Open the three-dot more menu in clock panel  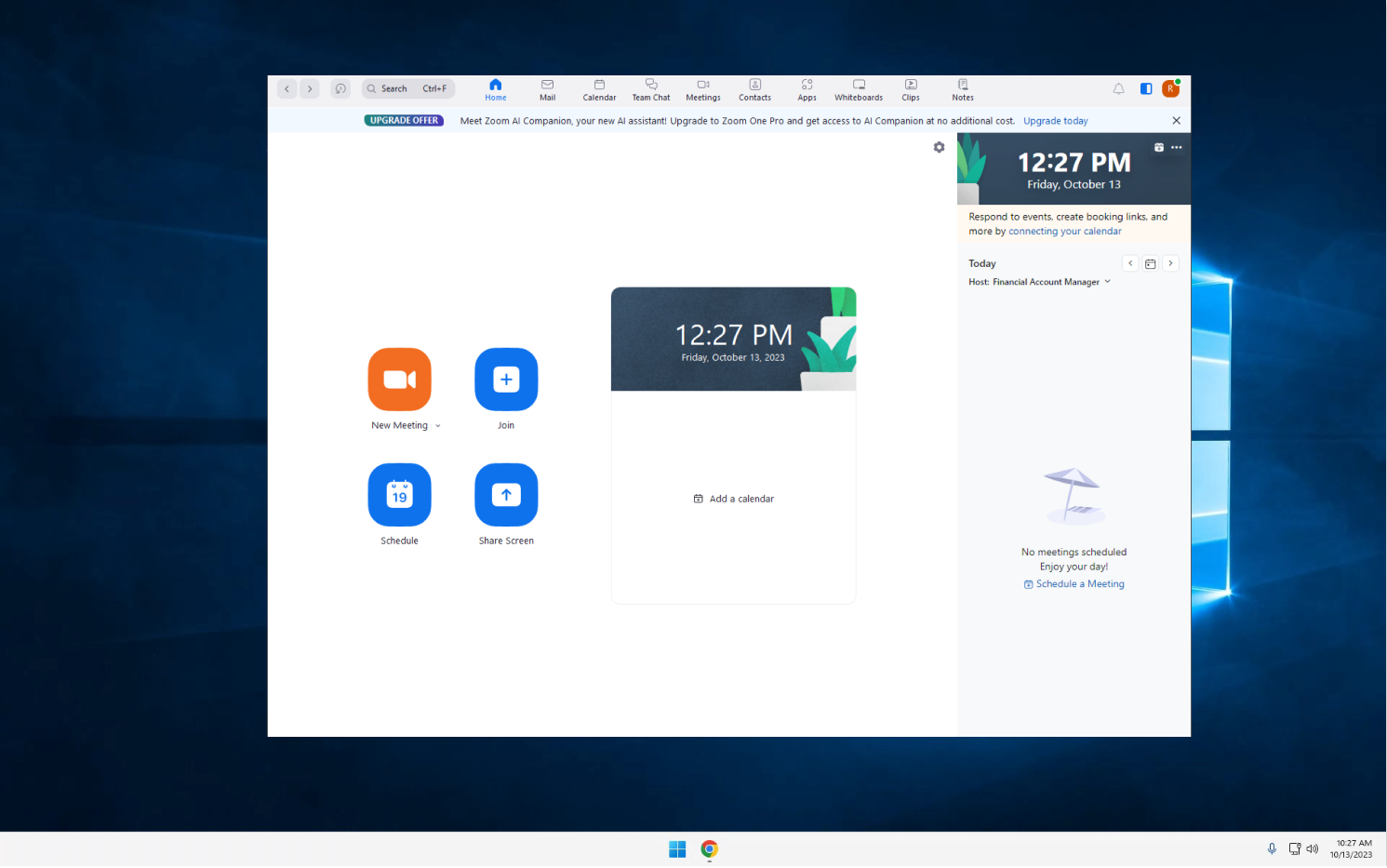[1177, 148]
